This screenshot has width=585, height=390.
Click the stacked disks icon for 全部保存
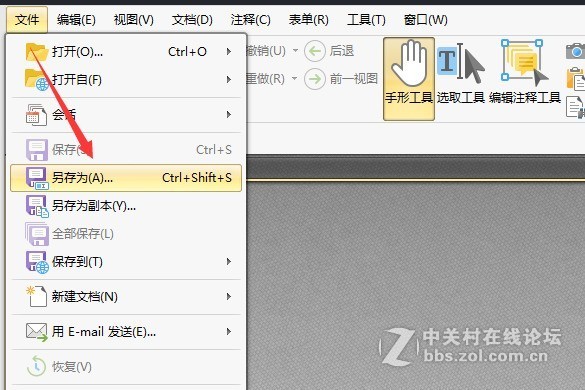[x=37, y=234]
